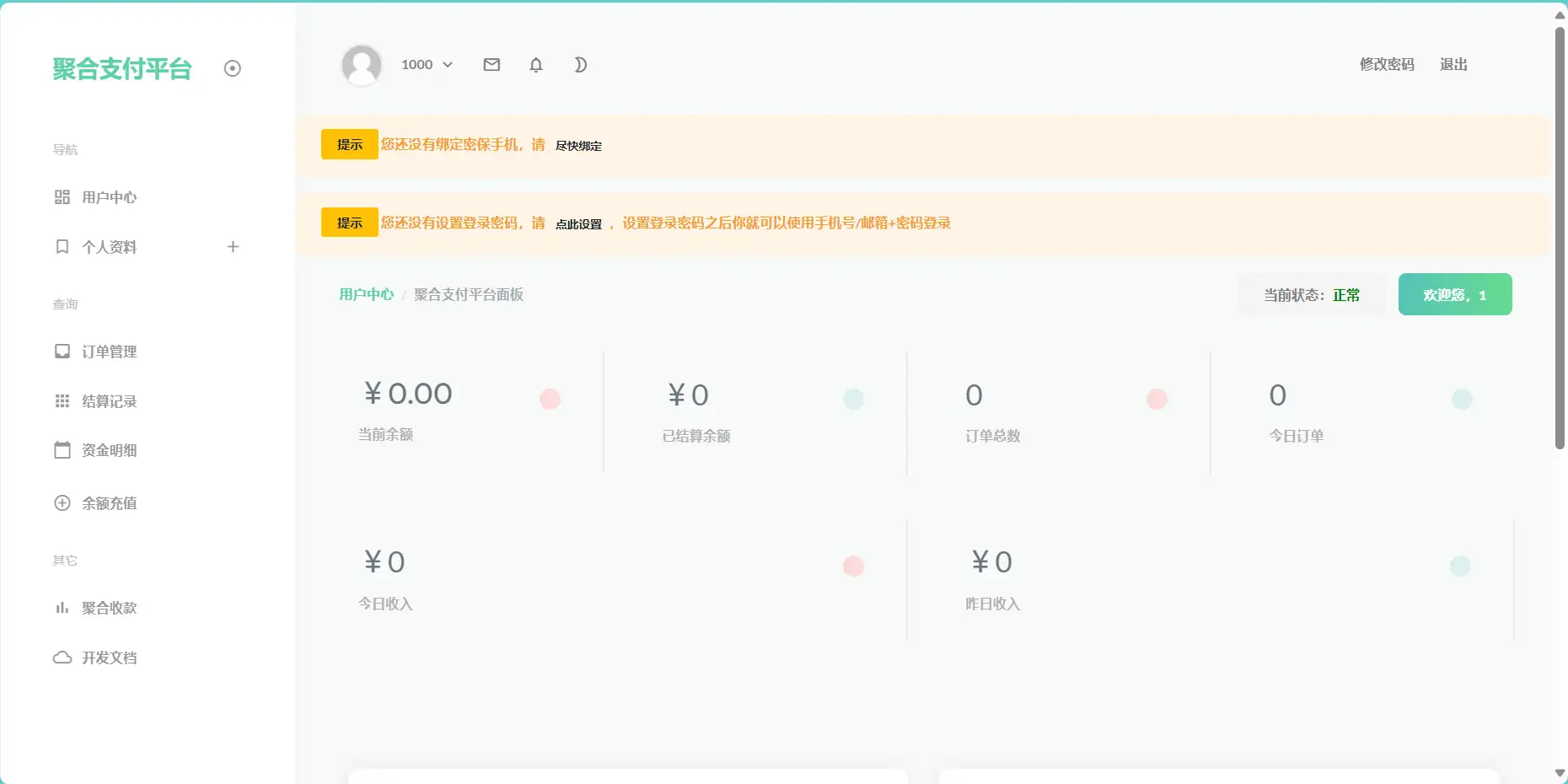
Task: Expand the 1000 account dropdown
Action: coord(426,64)
